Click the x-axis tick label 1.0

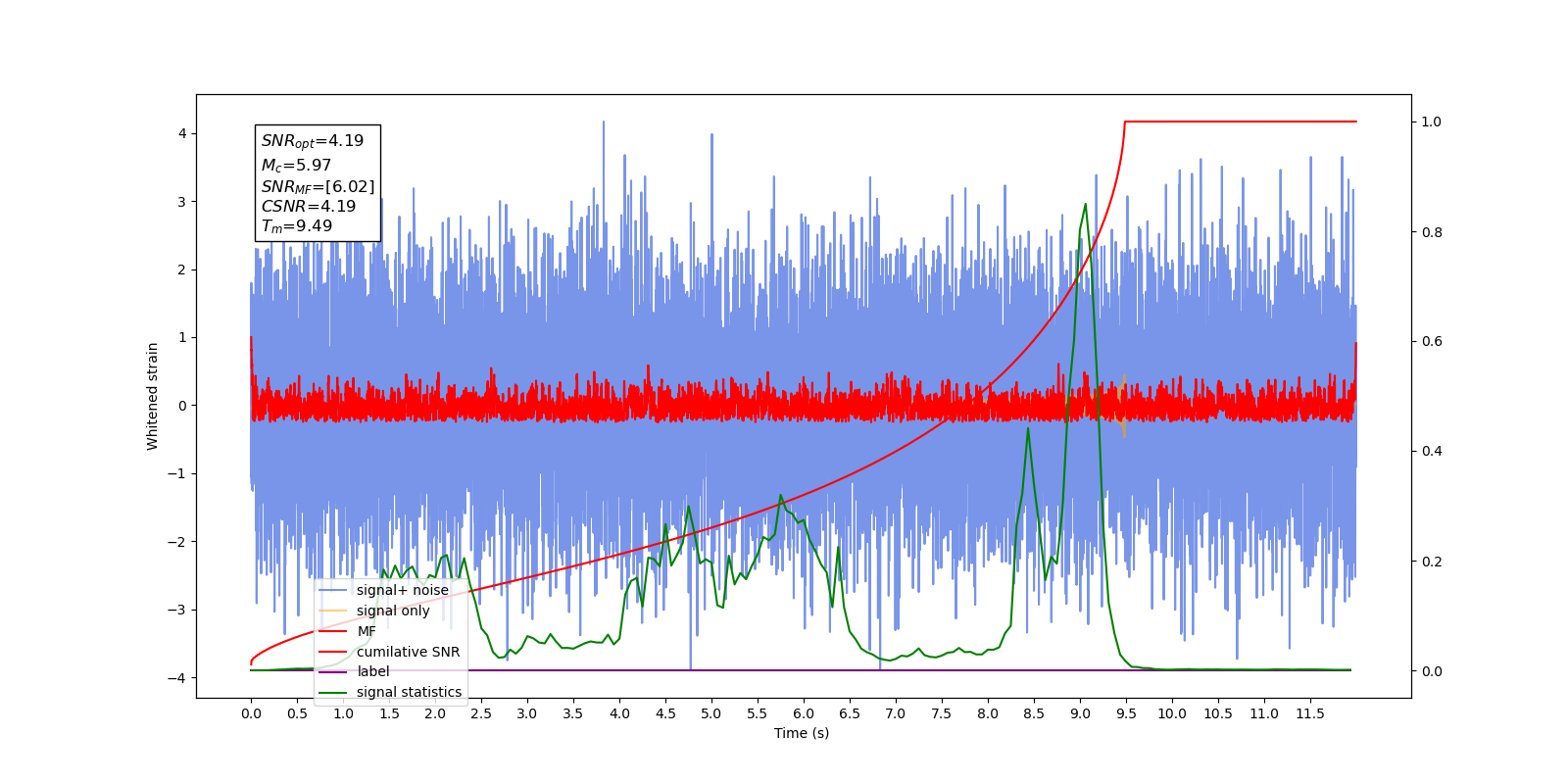[x=343, y=713]
